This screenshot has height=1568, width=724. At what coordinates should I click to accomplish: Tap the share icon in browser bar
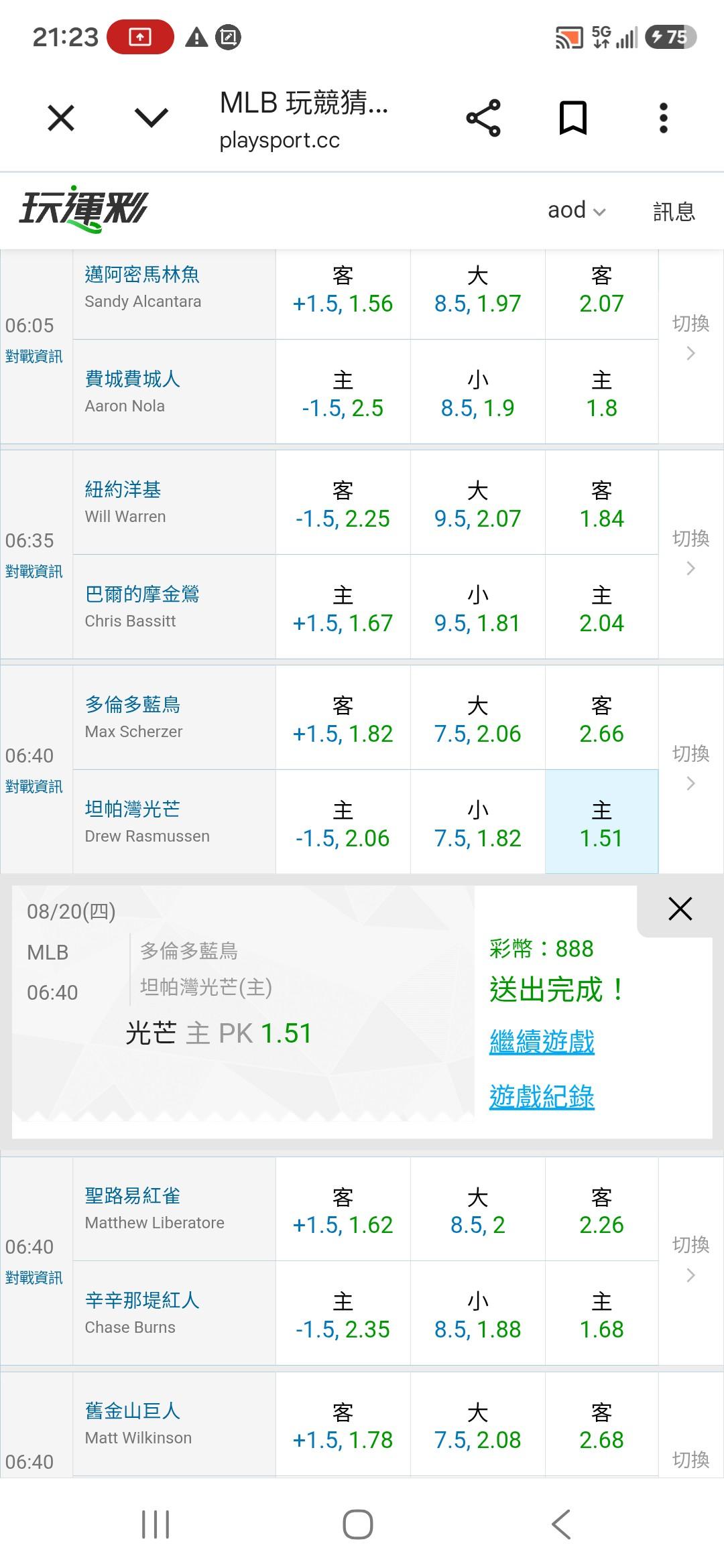483,119
